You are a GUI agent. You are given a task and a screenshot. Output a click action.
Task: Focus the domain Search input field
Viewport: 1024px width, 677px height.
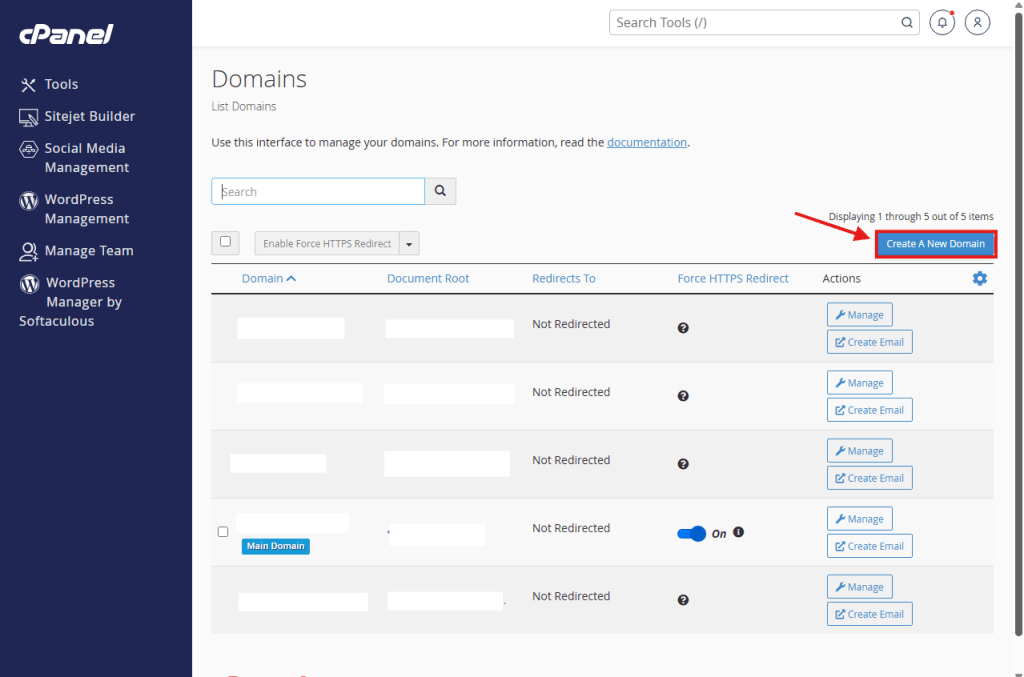coord(318,191)
